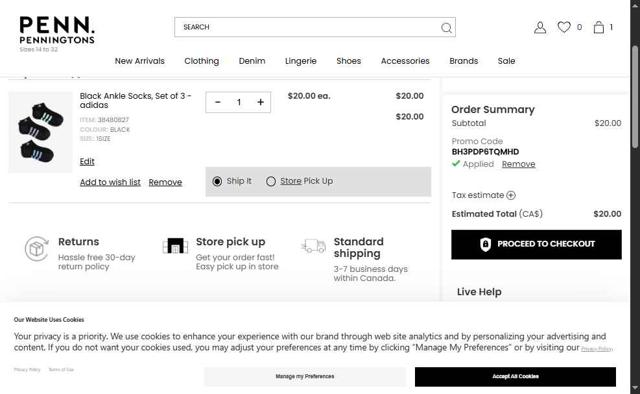Open the Brands menu

(x=464, y=61)
